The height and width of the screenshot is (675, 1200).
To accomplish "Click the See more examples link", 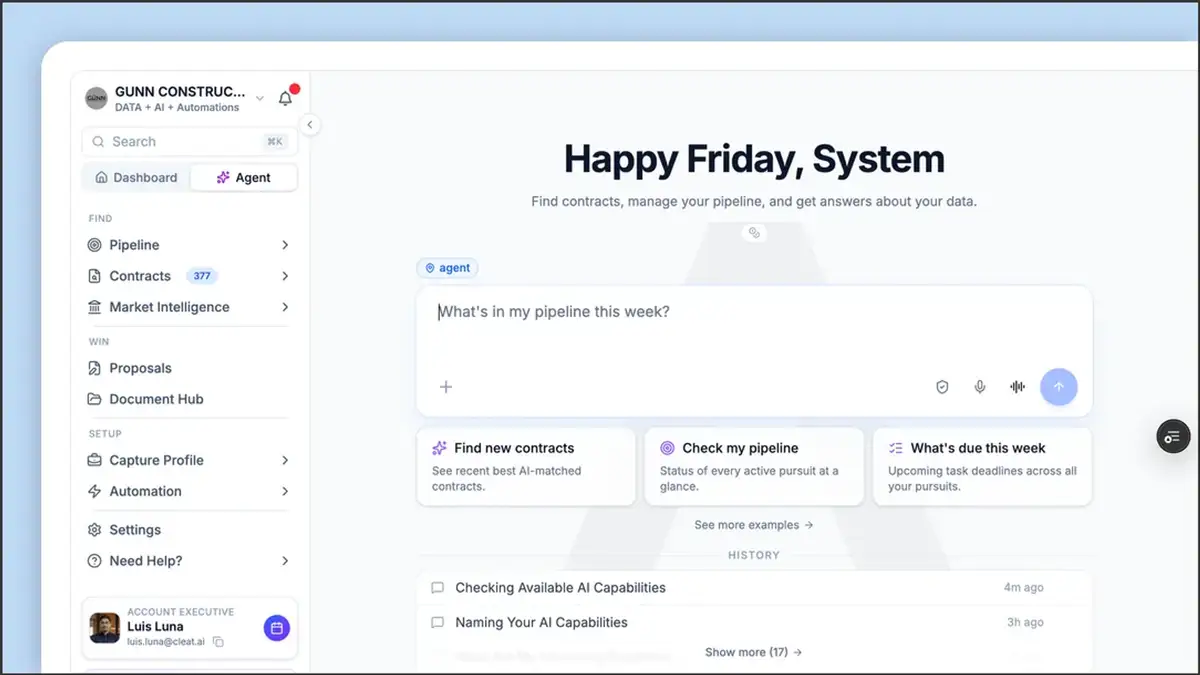I will point(754,525).
